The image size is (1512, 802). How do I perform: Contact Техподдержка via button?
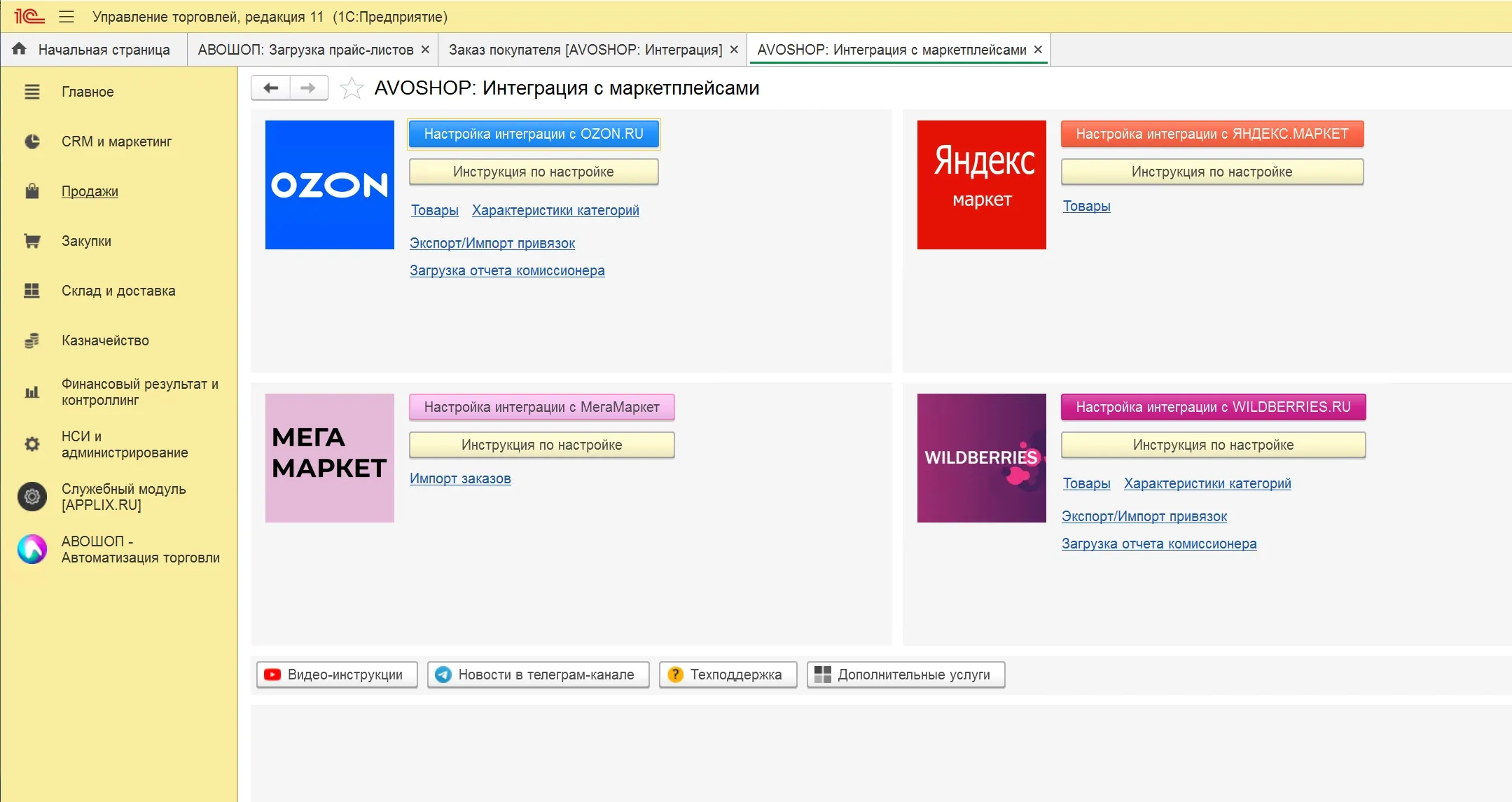click(728, 675)
